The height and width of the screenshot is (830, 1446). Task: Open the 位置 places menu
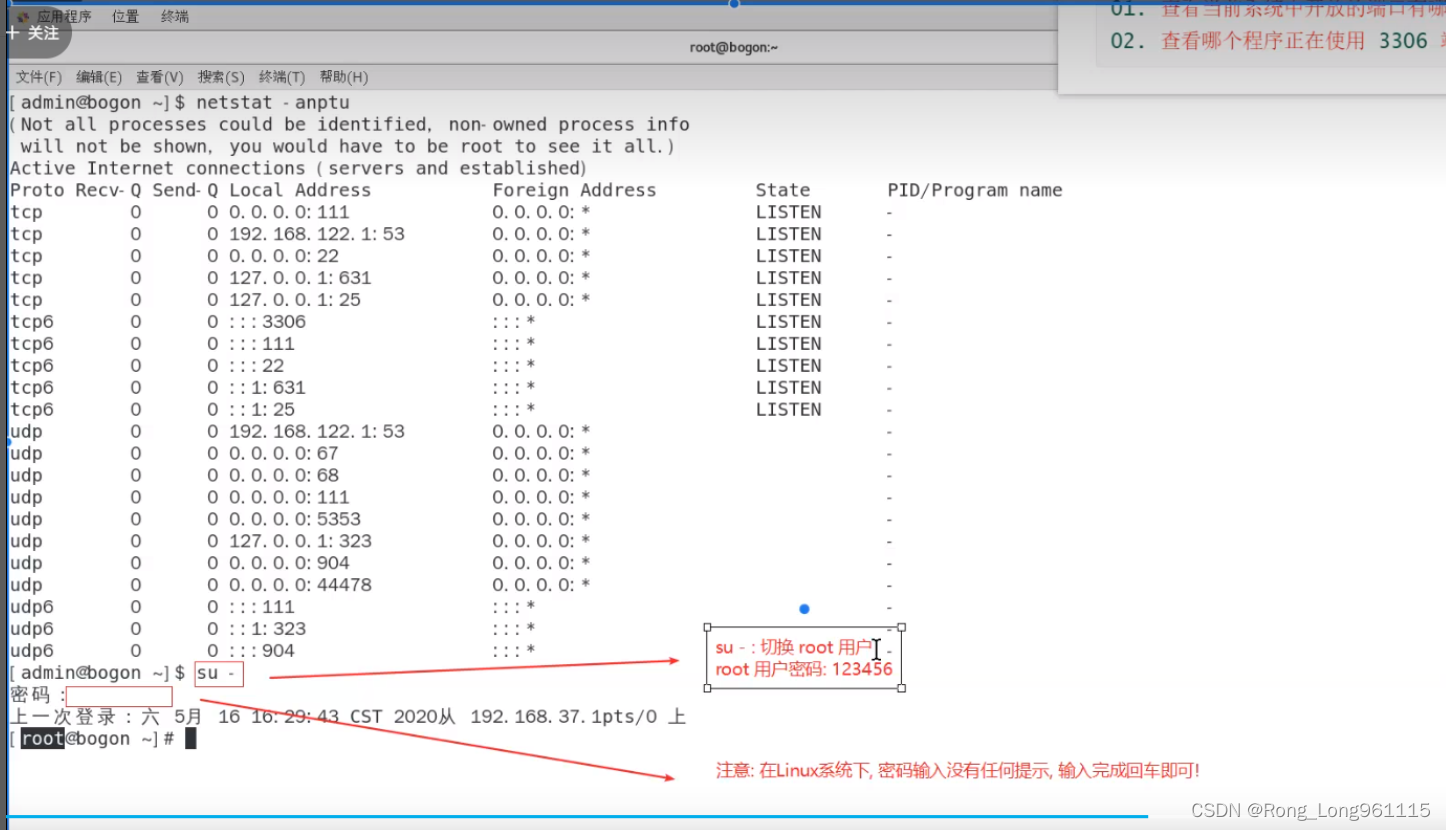[126, 16]
